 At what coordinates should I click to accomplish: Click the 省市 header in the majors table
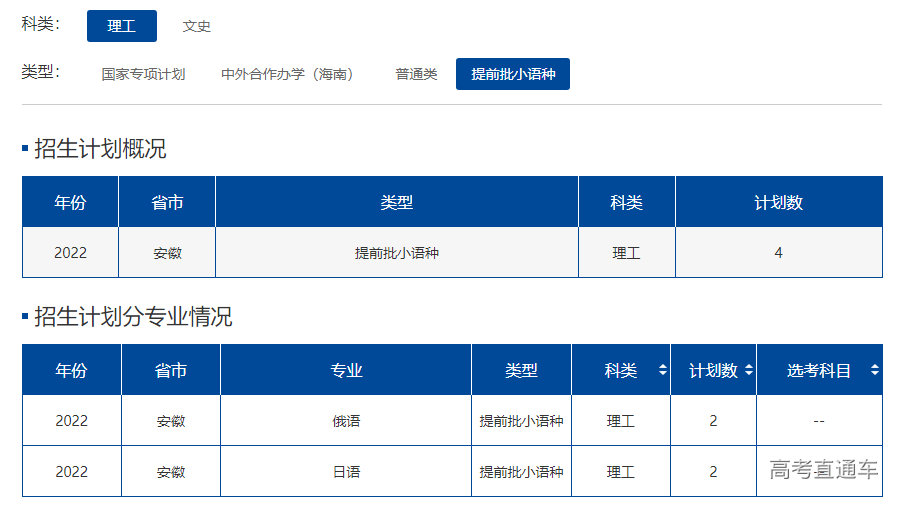pos(171,370)
